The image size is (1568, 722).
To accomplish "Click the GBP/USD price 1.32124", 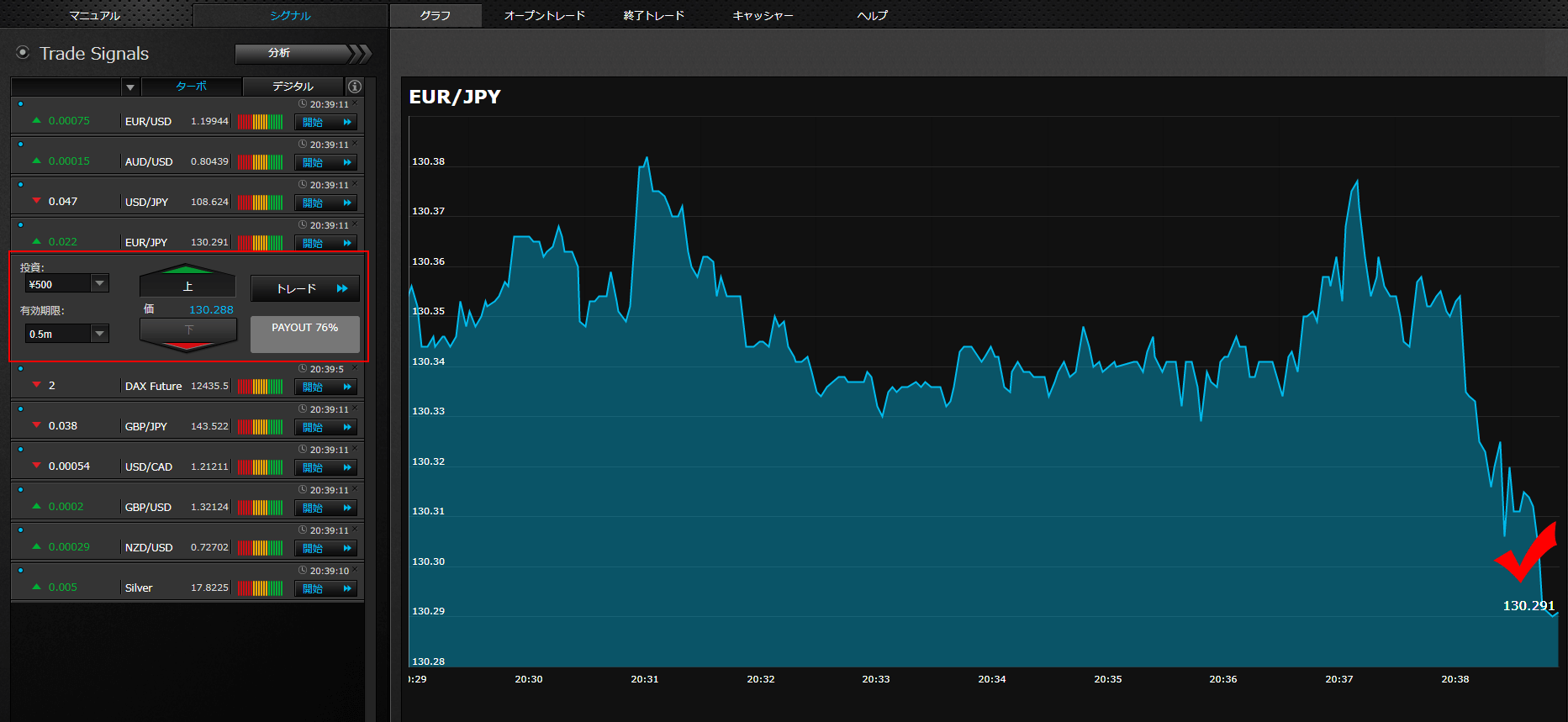I will click(x=209, y=507).
